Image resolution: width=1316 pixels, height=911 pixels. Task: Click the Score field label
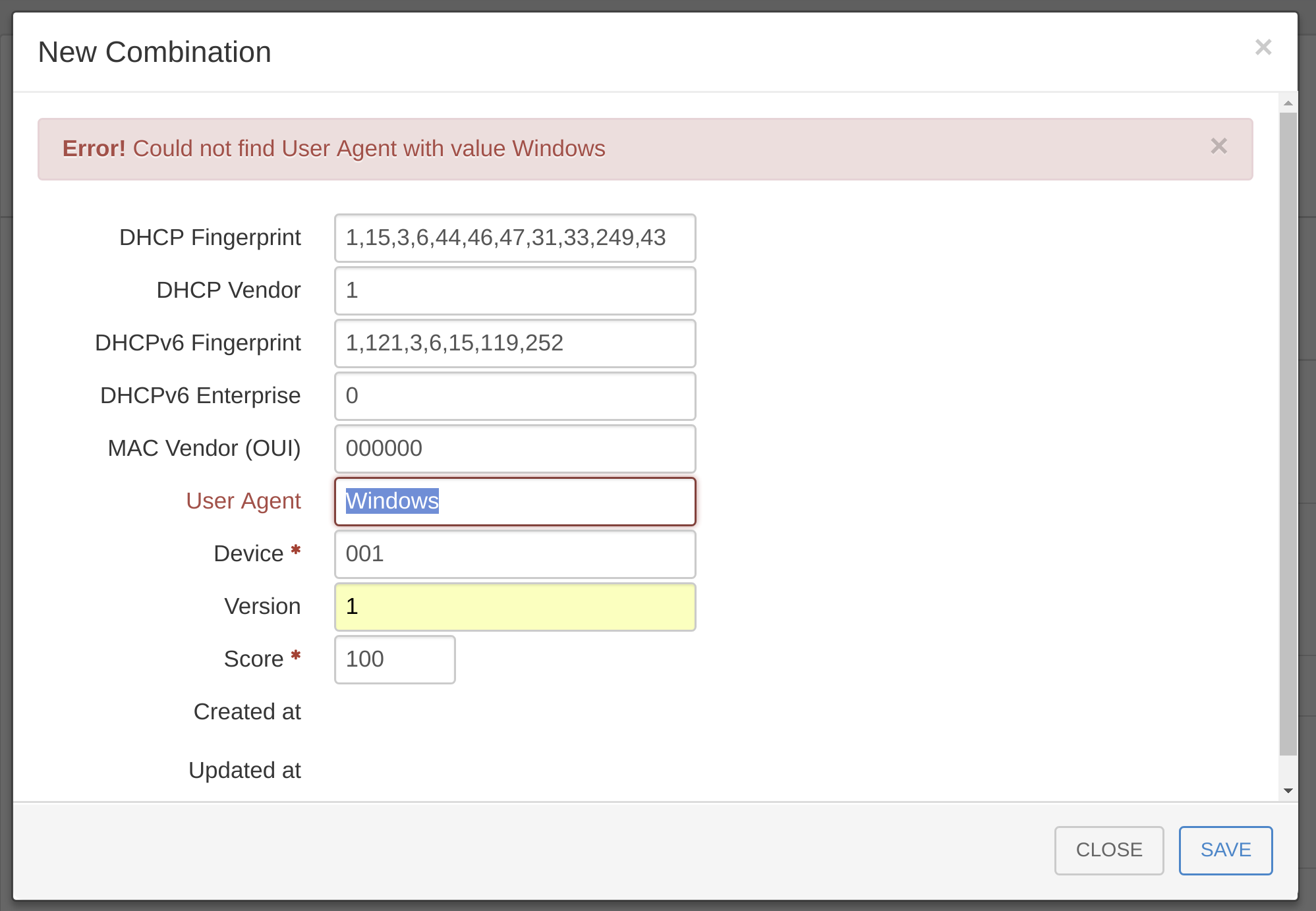point(254,659)
